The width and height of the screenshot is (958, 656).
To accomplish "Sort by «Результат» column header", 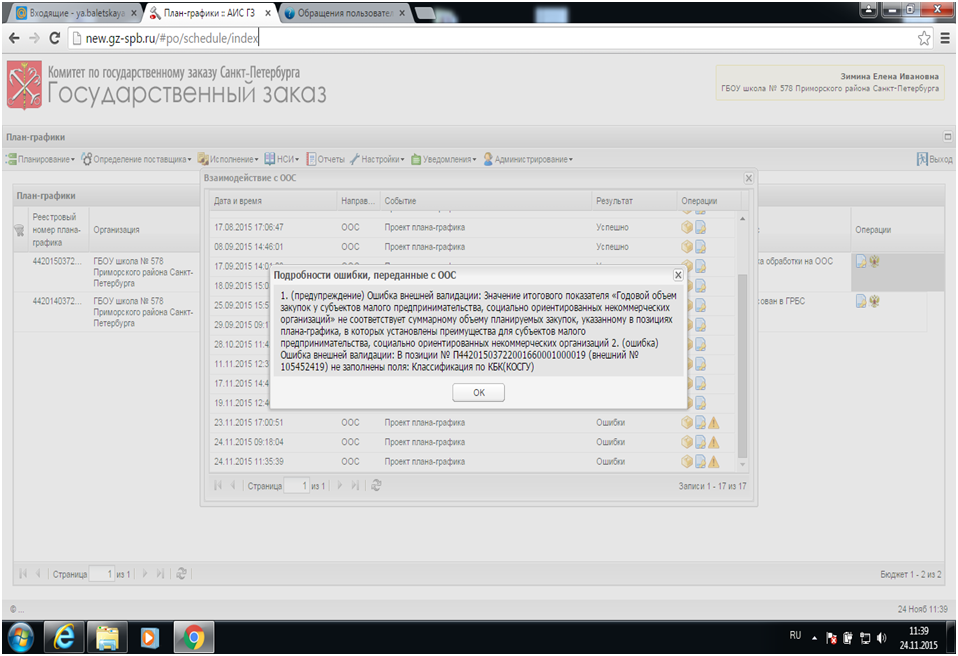I will (635, 201).
